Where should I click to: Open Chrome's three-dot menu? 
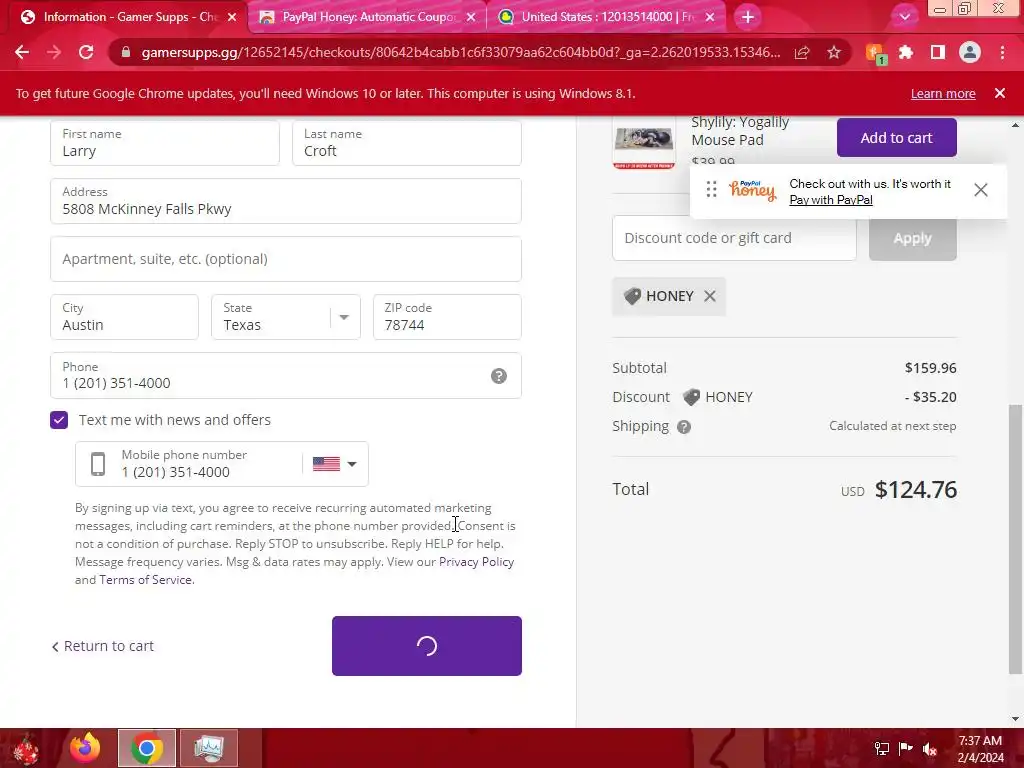1002,52
